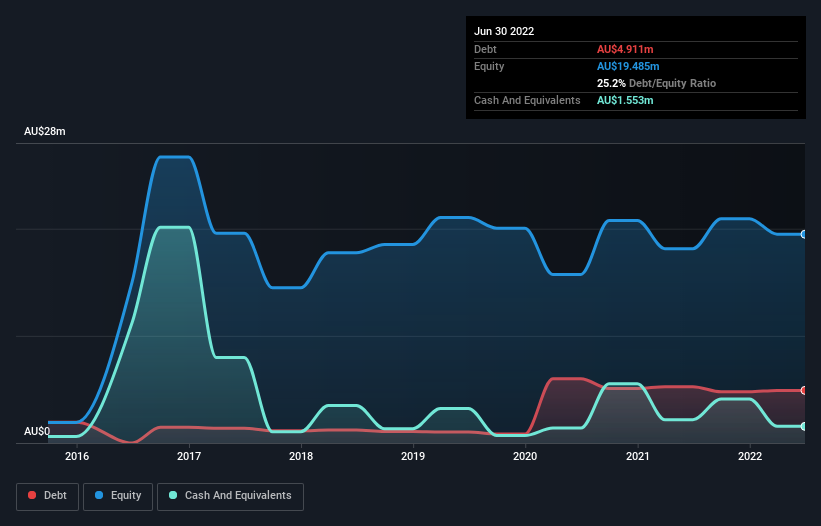This screenshot has height=526, width=821.
Task: Click the 2016 axis label
Action: [x=77, y=456]
